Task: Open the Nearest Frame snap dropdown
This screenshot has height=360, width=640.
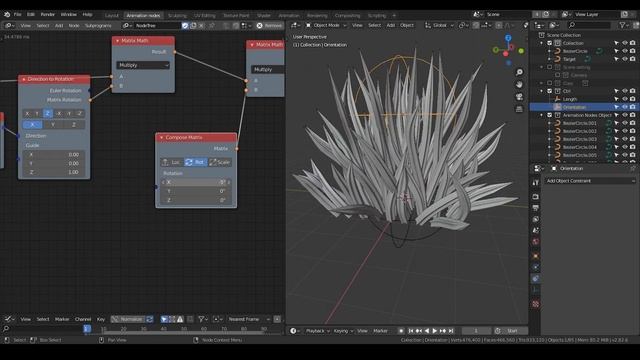Action: pyautogui.click(x=249, y=319)
